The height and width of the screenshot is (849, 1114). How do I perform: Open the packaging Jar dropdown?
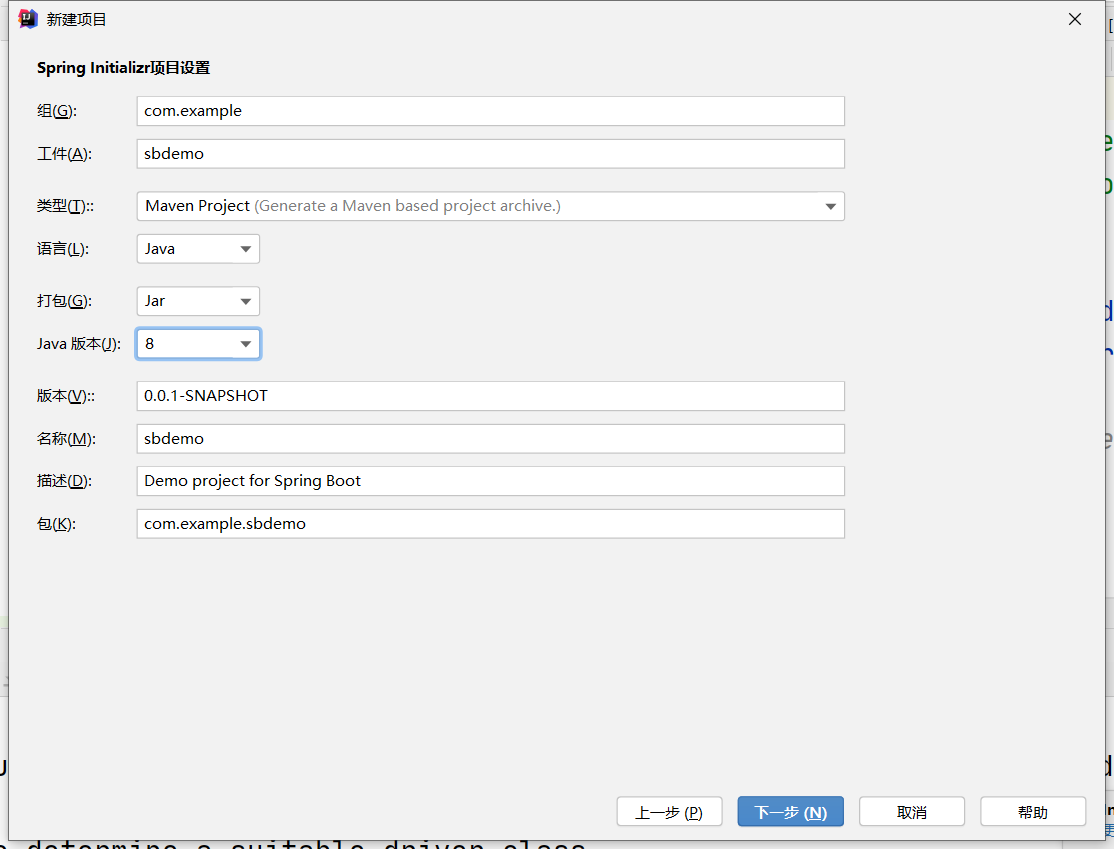pyautogui.click(x=198, y=301)
